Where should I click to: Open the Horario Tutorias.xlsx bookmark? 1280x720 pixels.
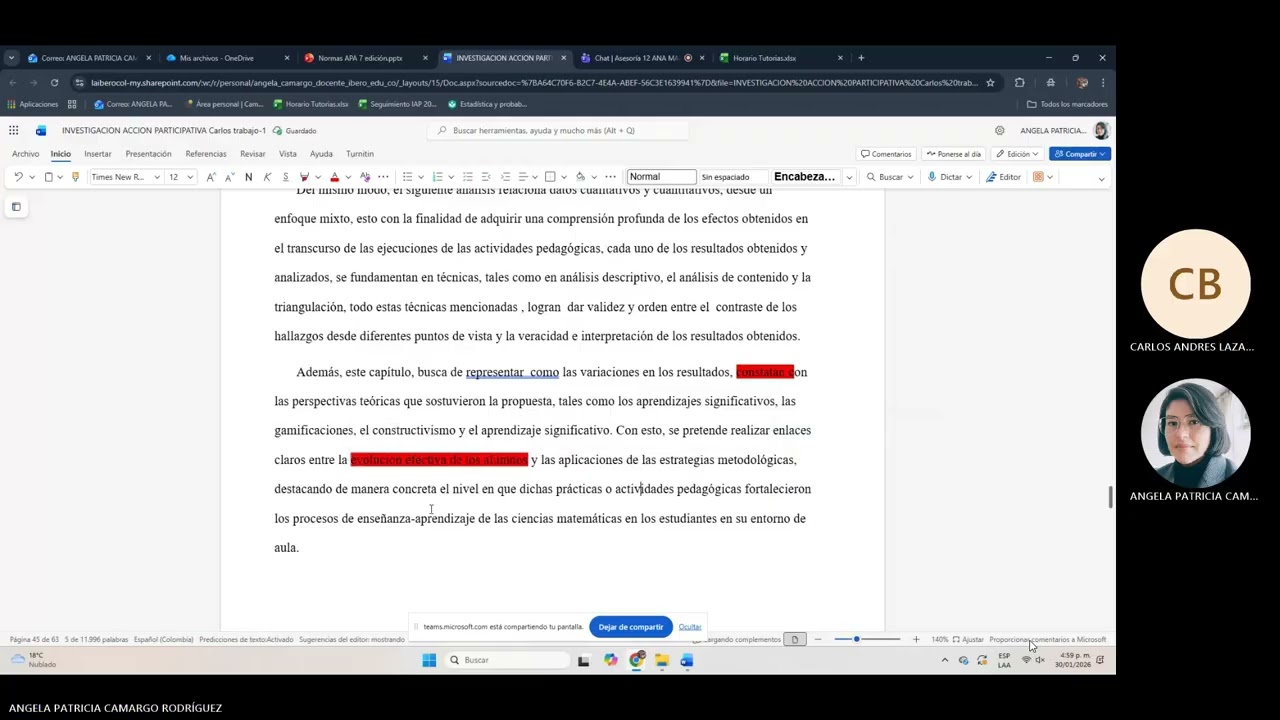(x=311, y=104)
